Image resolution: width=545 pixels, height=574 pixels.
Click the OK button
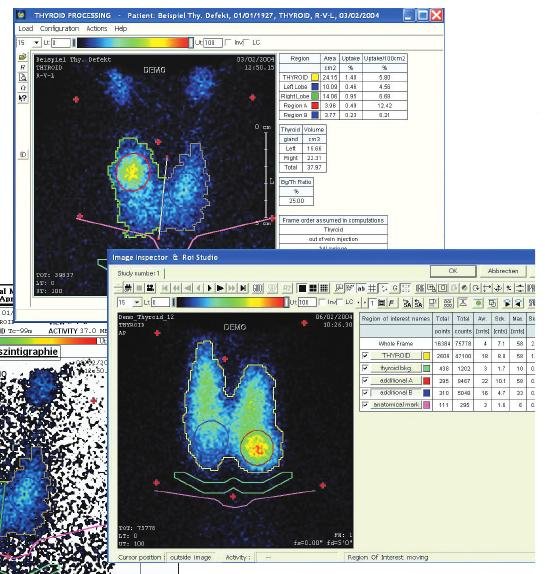pos(453,271)
